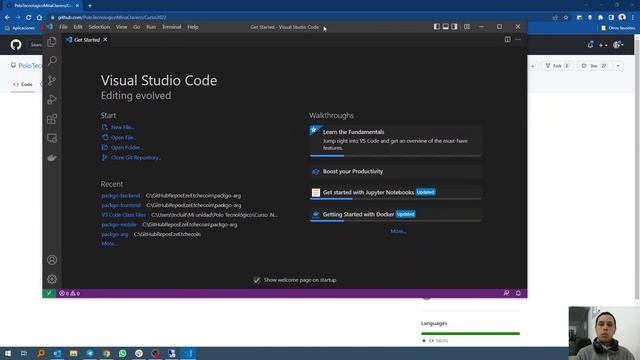Uncheck Show welcome page on startup
Screen dimensions: 640x360
coord(256,280)
